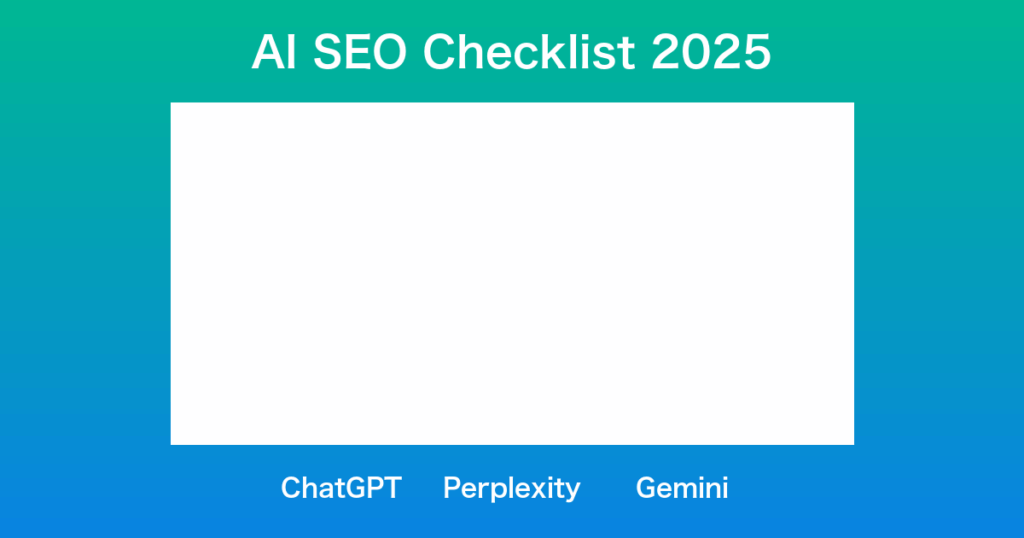
Task: Click the word Checklist in the title
Action: pos(528,53)
